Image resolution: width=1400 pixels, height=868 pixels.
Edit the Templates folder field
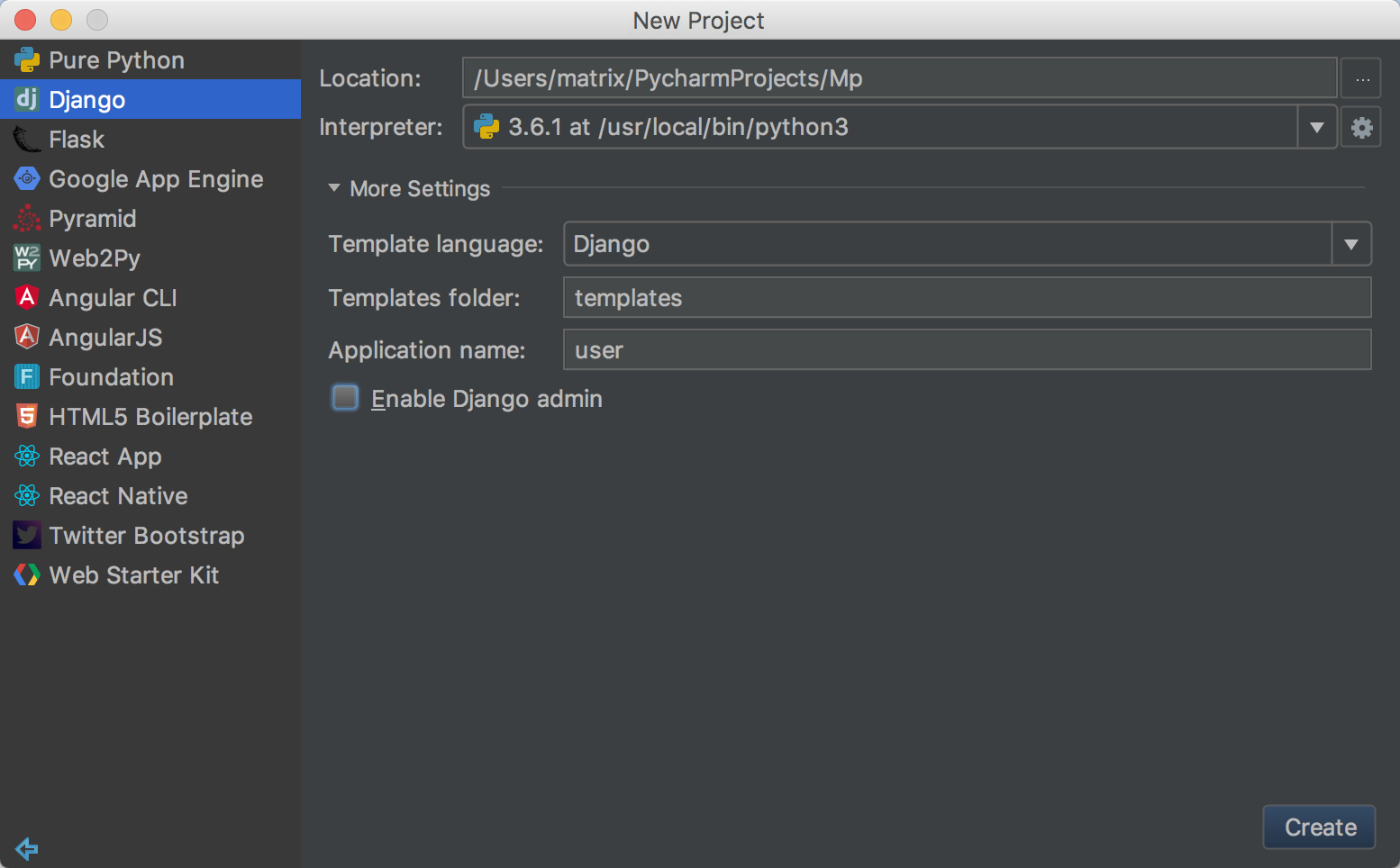[x=967, y=297]
